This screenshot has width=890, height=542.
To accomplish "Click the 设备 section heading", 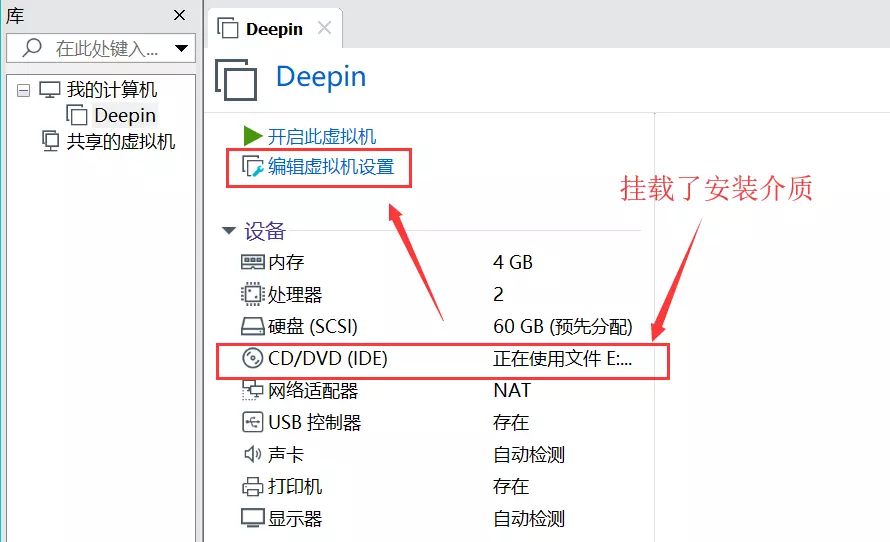I will coord(265,231).
